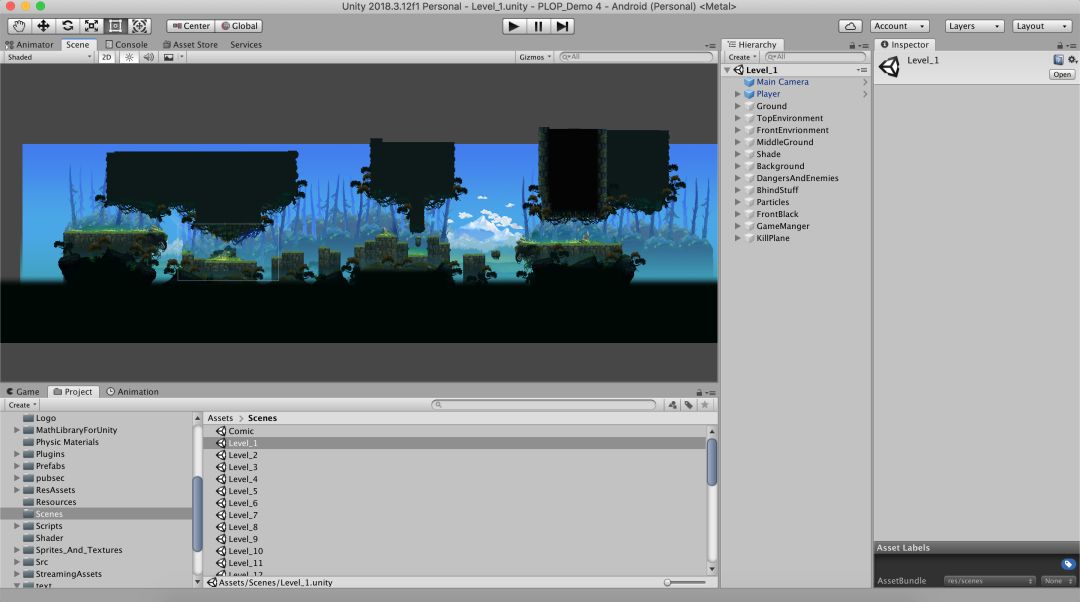The image size is (1080, 602).
Task: Select the Rotate tool
Action: (x=67, y=26)
